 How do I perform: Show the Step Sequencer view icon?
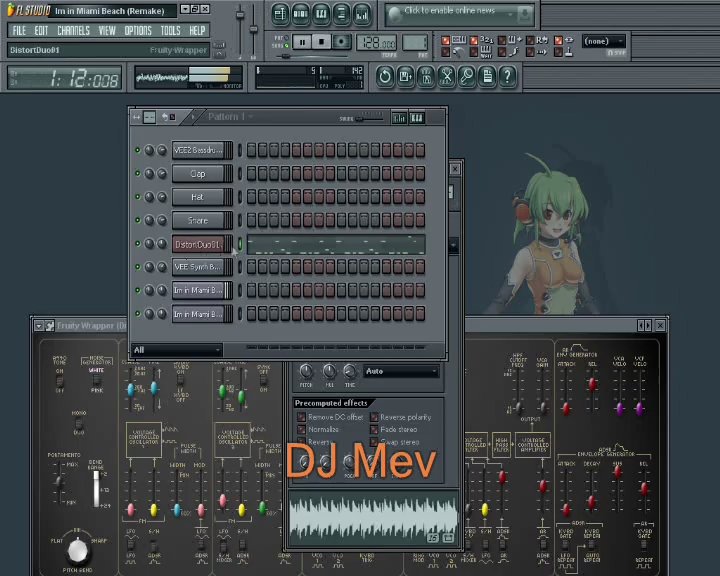(300, 14)
